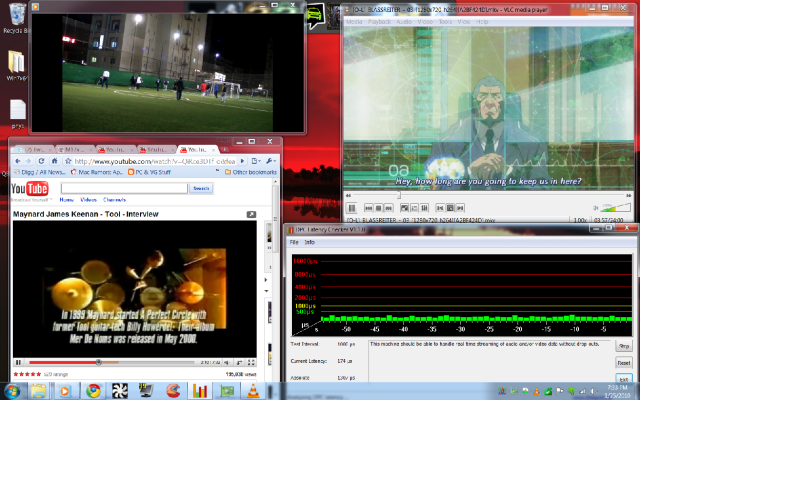Image resolution: width=800 pixels, height=500 pixels.
Task: Open the Help menu in VLC
Action: tap(482, 22)
